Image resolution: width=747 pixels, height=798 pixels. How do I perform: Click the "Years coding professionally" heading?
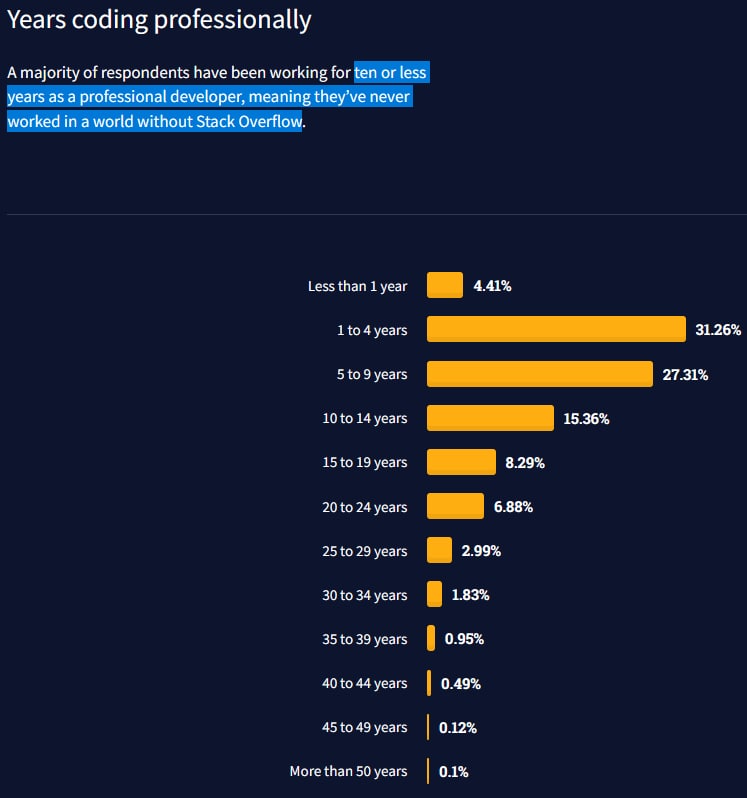pos(159,20)
